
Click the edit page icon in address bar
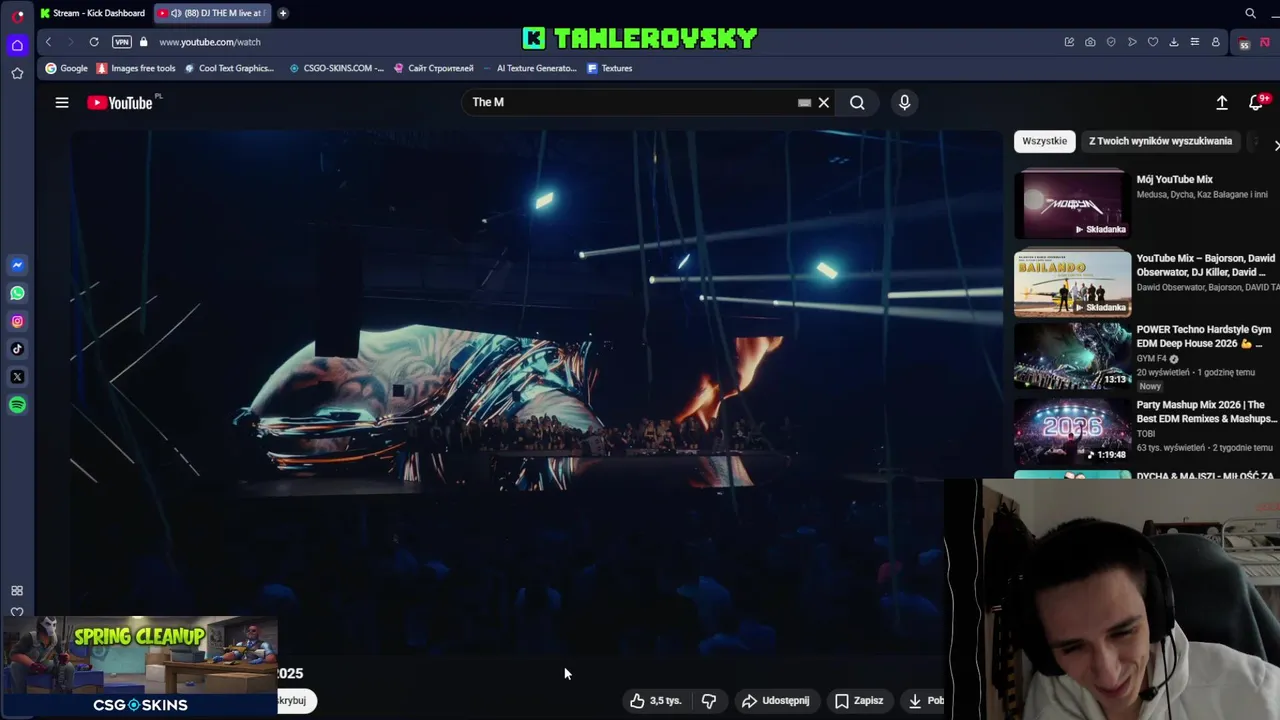point(1069,42)
